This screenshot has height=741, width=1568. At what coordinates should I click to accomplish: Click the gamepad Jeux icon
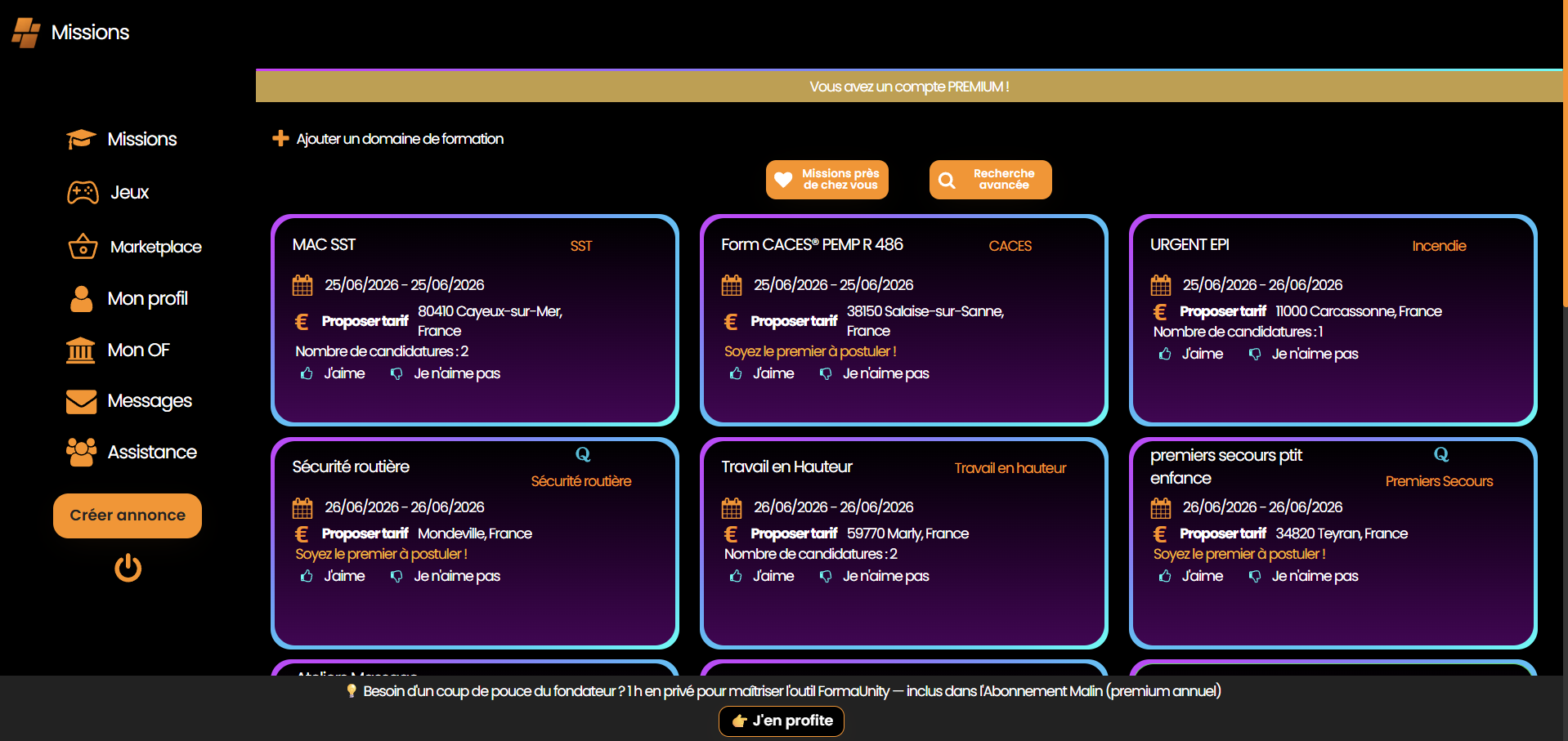83,192
